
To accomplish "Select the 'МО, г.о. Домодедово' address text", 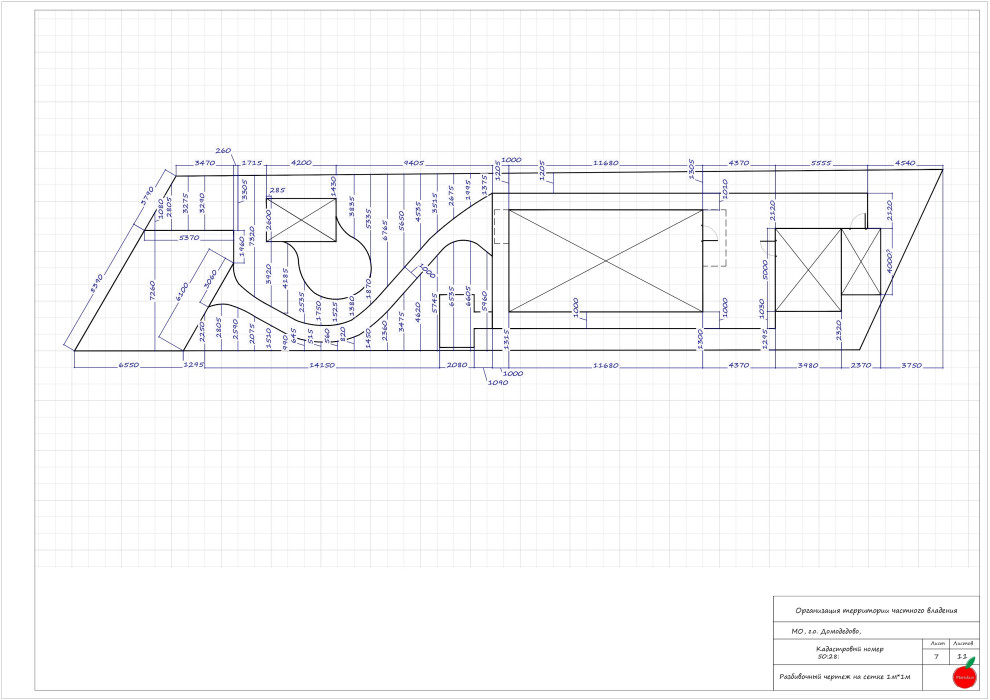I will pos(826,631).
